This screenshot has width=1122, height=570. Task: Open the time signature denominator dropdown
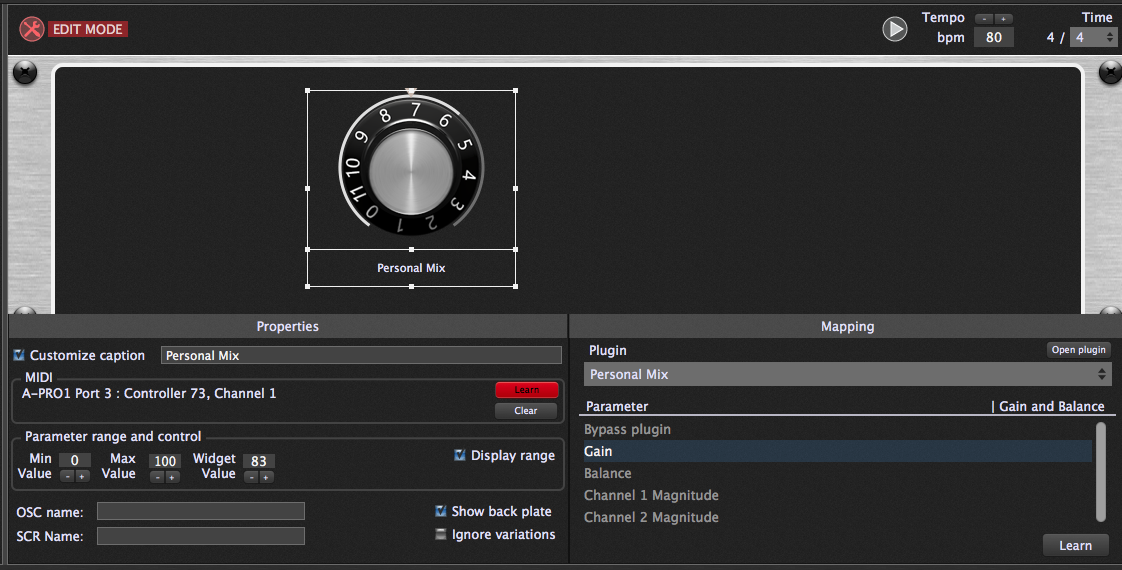tap(1093, 37)
